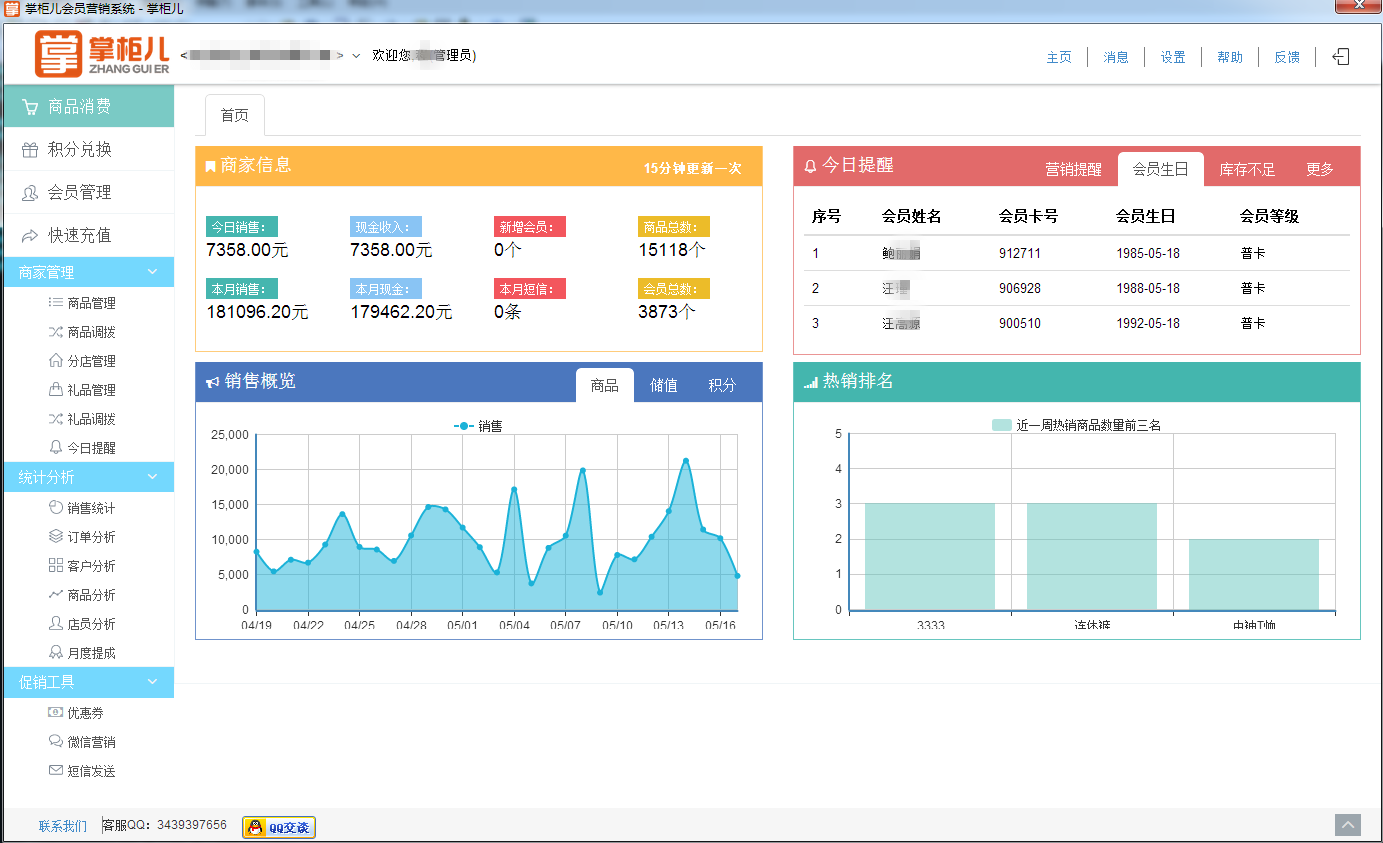
Task: Click the third bar in 热销排名 chart
Action: (x=1254, y=575)
